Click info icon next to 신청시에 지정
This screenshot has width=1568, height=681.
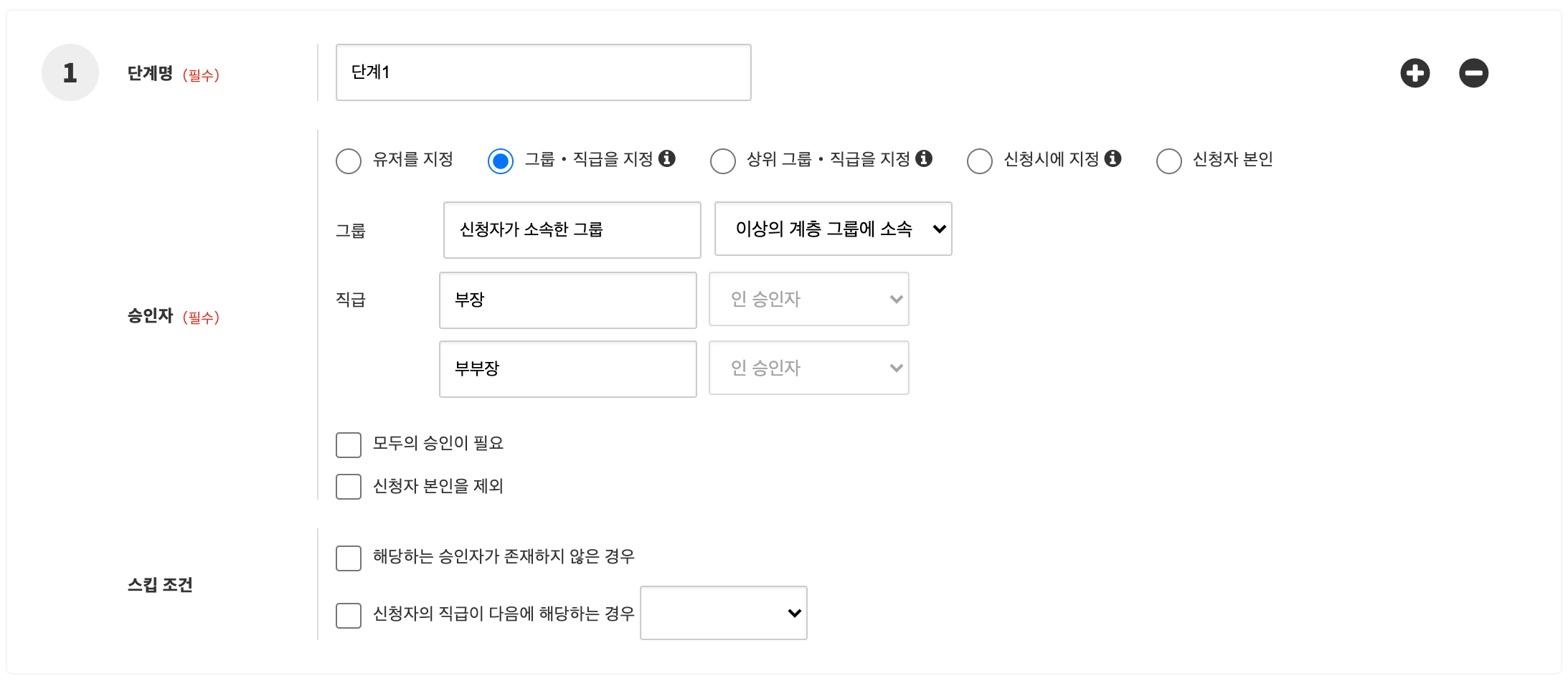1113,158
